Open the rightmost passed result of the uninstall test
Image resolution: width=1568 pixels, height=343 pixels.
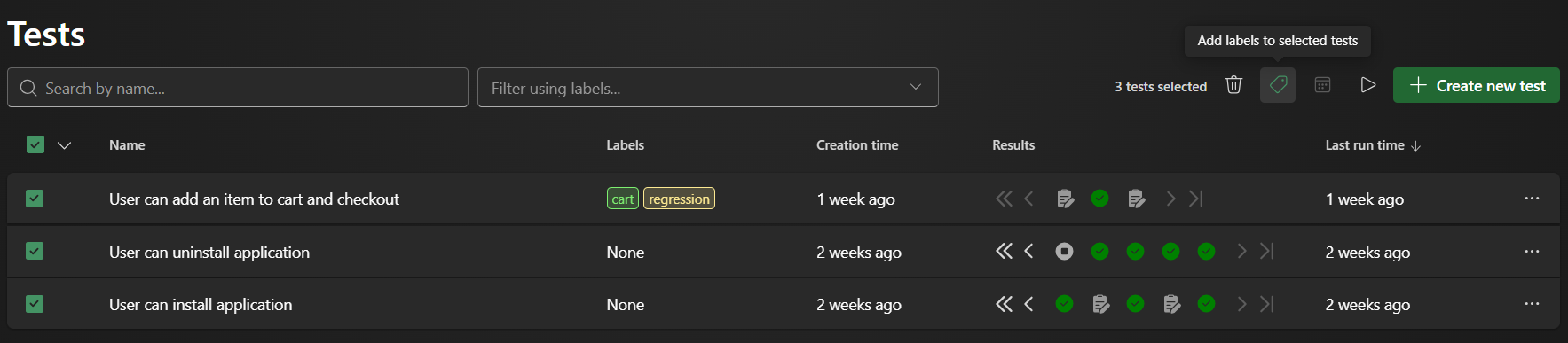(x=1206, y=252)
